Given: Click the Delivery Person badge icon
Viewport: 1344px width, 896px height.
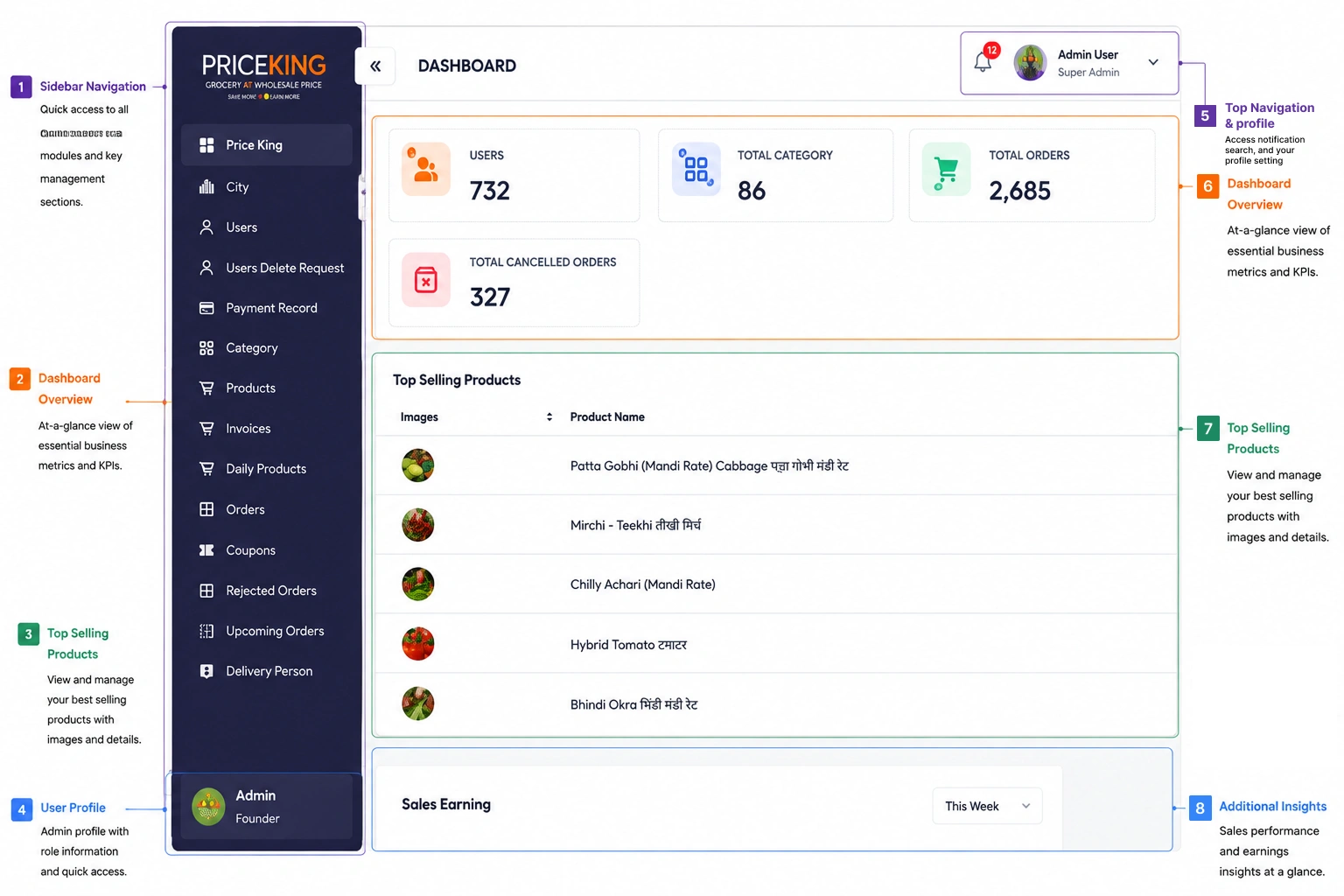Looking at the screenshot, I should tap(206, 671).
